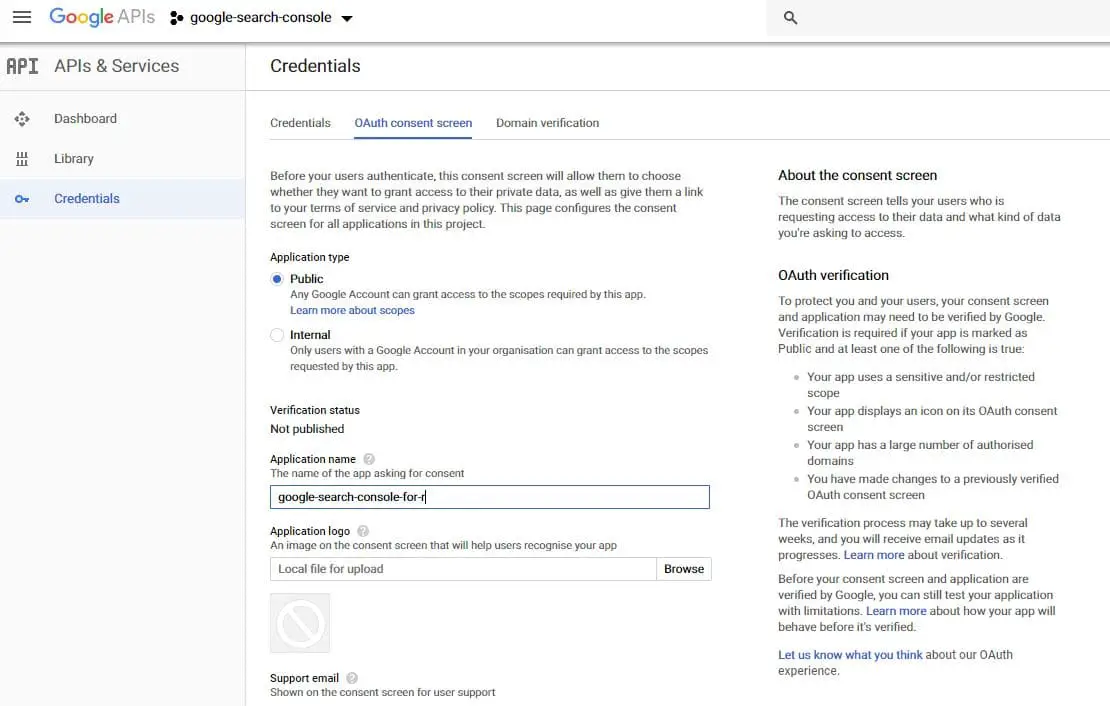Click into the Application name field
This screenshot has width=1110, height=706.
(x=489, y=497)
